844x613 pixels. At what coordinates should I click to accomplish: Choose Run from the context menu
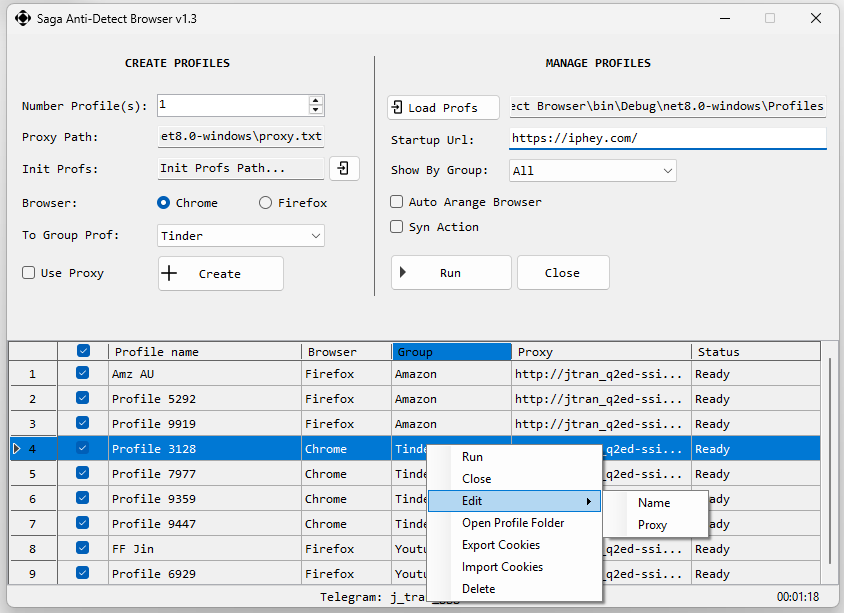click(x=514, y=457)
